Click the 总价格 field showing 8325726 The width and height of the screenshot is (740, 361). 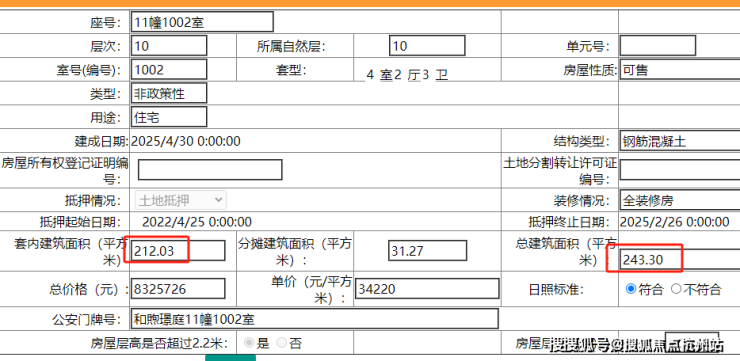click(x=178, y=288)
